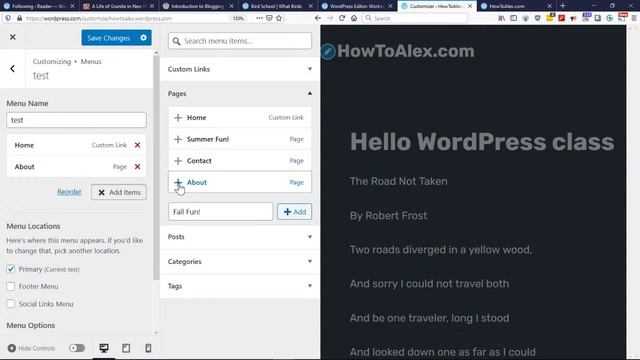Add the Summer Fun! page via plus icon
The image size is (640, 360).
[178, 139]
